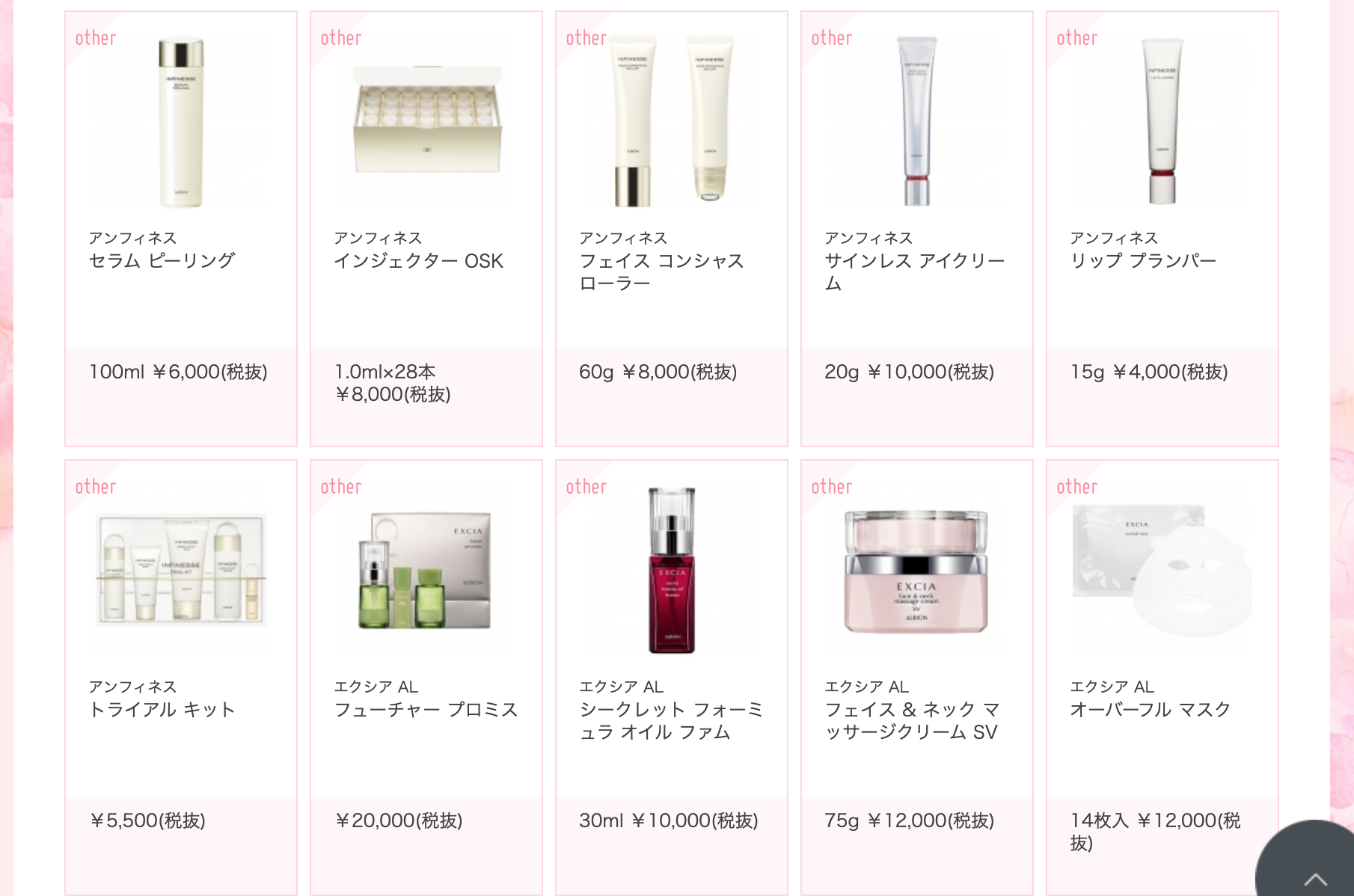Open the リップ プランパー title link
This screenshot has height=896, width=1354.
[x=1143, y=261]
